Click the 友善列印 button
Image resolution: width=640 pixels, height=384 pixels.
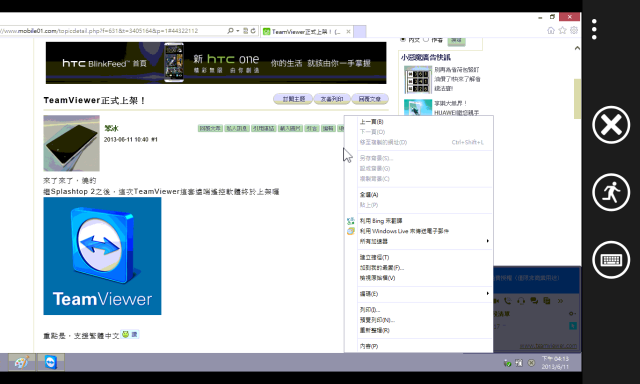(331, 99)
